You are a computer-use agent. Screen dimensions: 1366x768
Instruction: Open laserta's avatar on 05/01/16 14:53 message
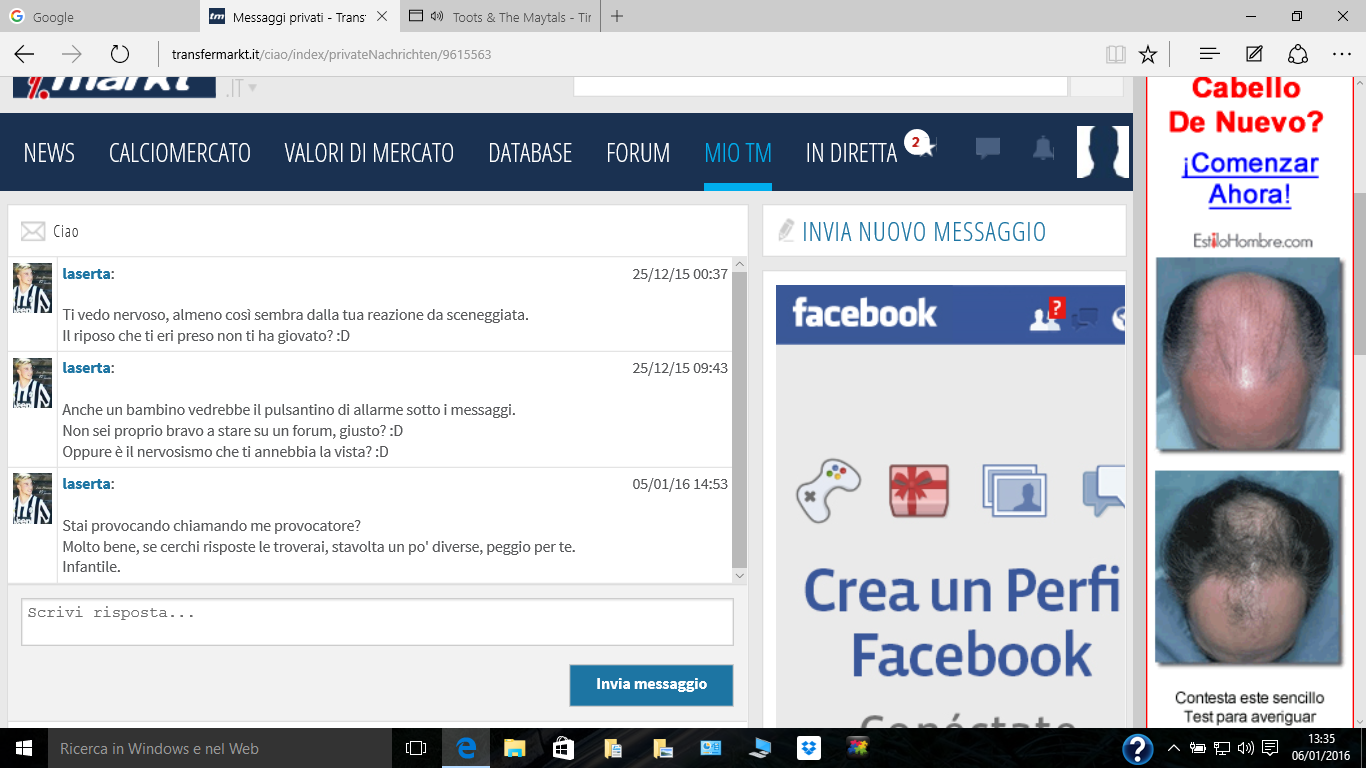pos(32,499)
